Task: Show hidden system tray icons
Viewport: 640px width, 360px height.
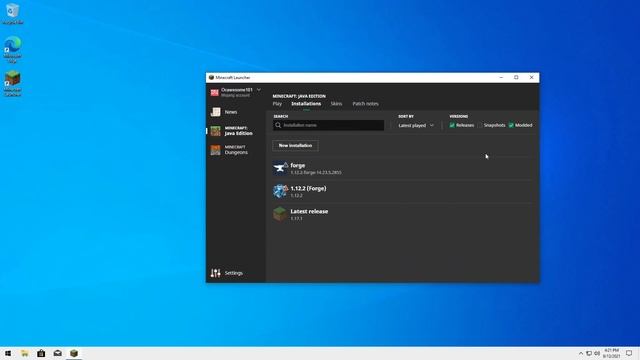Action: [581, 353]
